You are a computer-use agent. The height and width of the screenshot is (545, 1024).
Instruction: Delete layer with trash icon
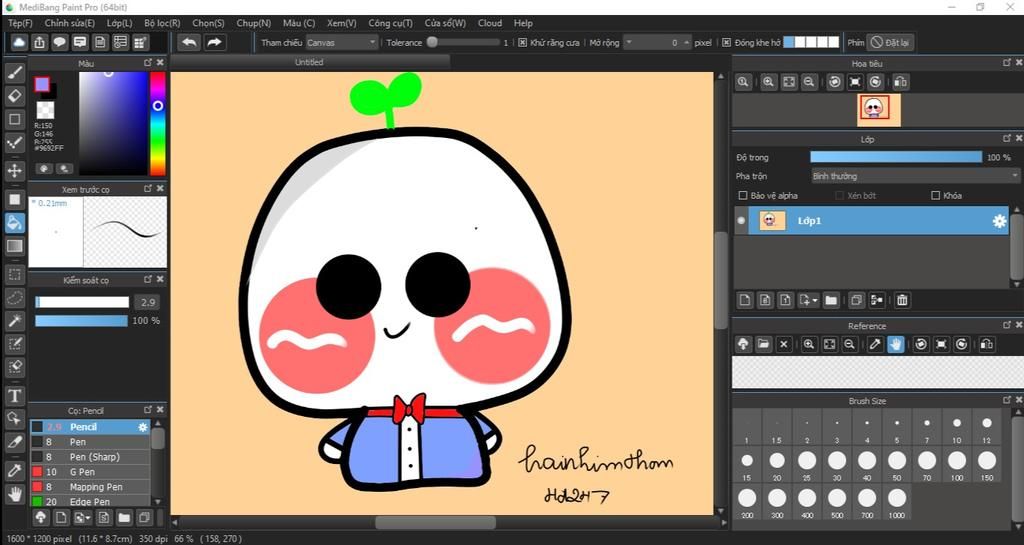tap(902, 300)
